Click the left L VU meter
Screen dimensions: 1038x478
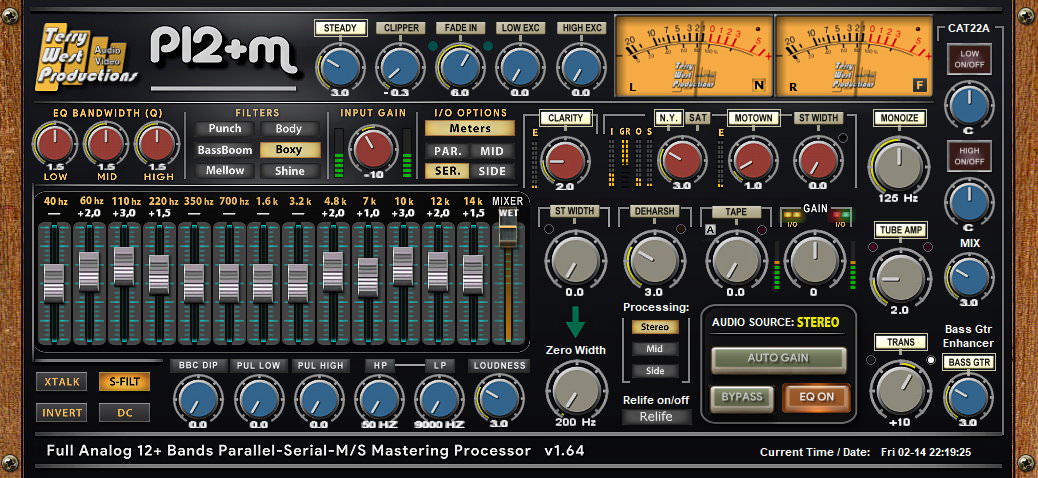pos(694,56)
